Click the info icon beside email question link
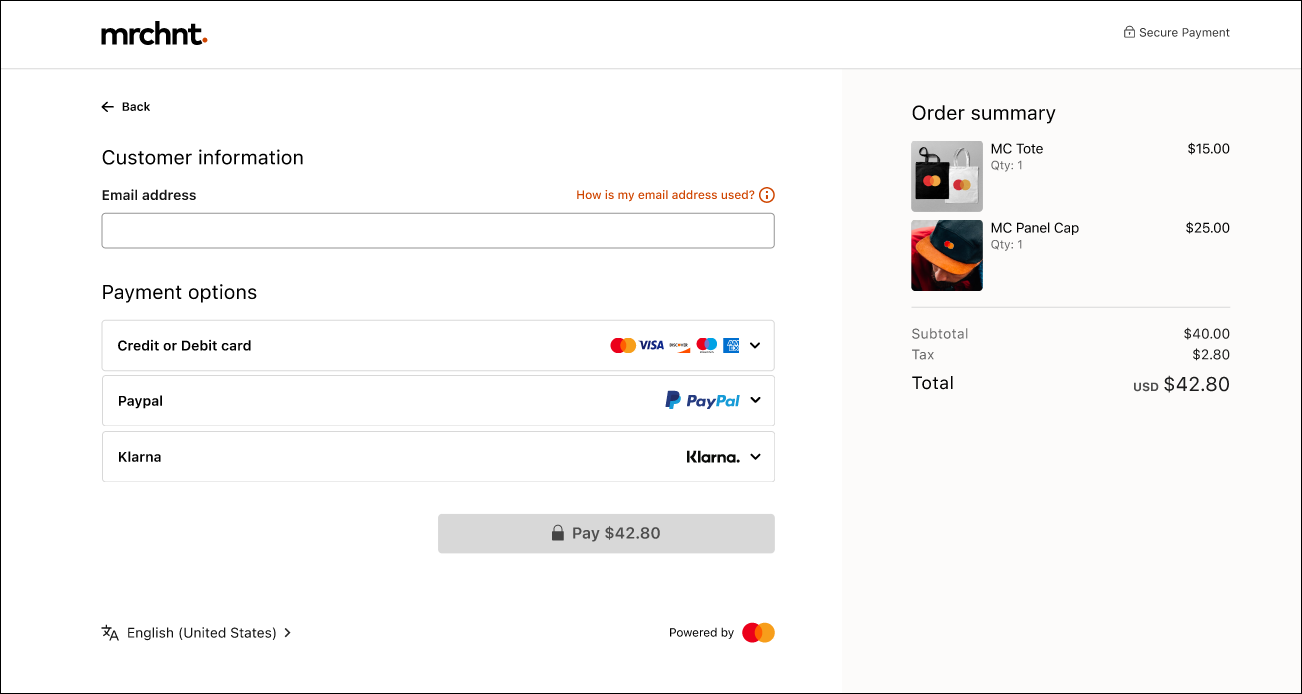The height and width of the screenshot is (694, 1302). 767,195
